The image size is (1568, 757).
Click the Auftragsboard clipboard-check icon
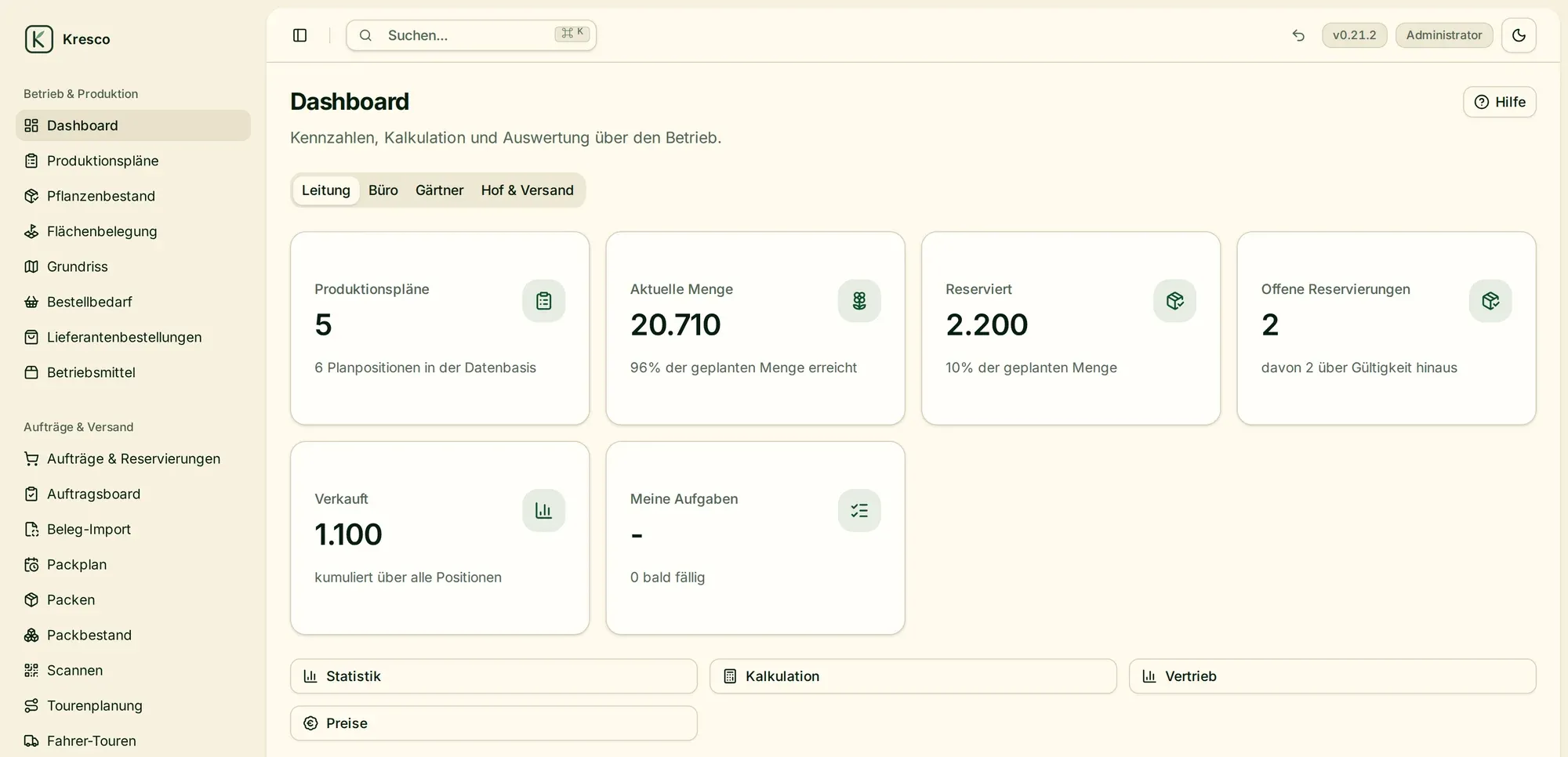click(31, 494)
